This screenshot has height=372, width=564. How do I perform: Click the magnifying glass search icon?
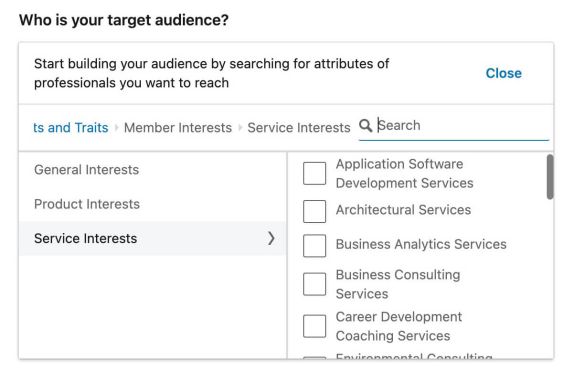[x=365, y=126]
